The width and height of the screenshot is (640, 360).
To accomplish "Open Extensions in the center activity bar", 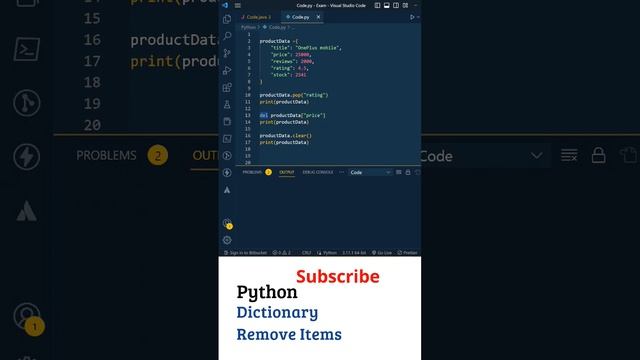I will (227, 87).
